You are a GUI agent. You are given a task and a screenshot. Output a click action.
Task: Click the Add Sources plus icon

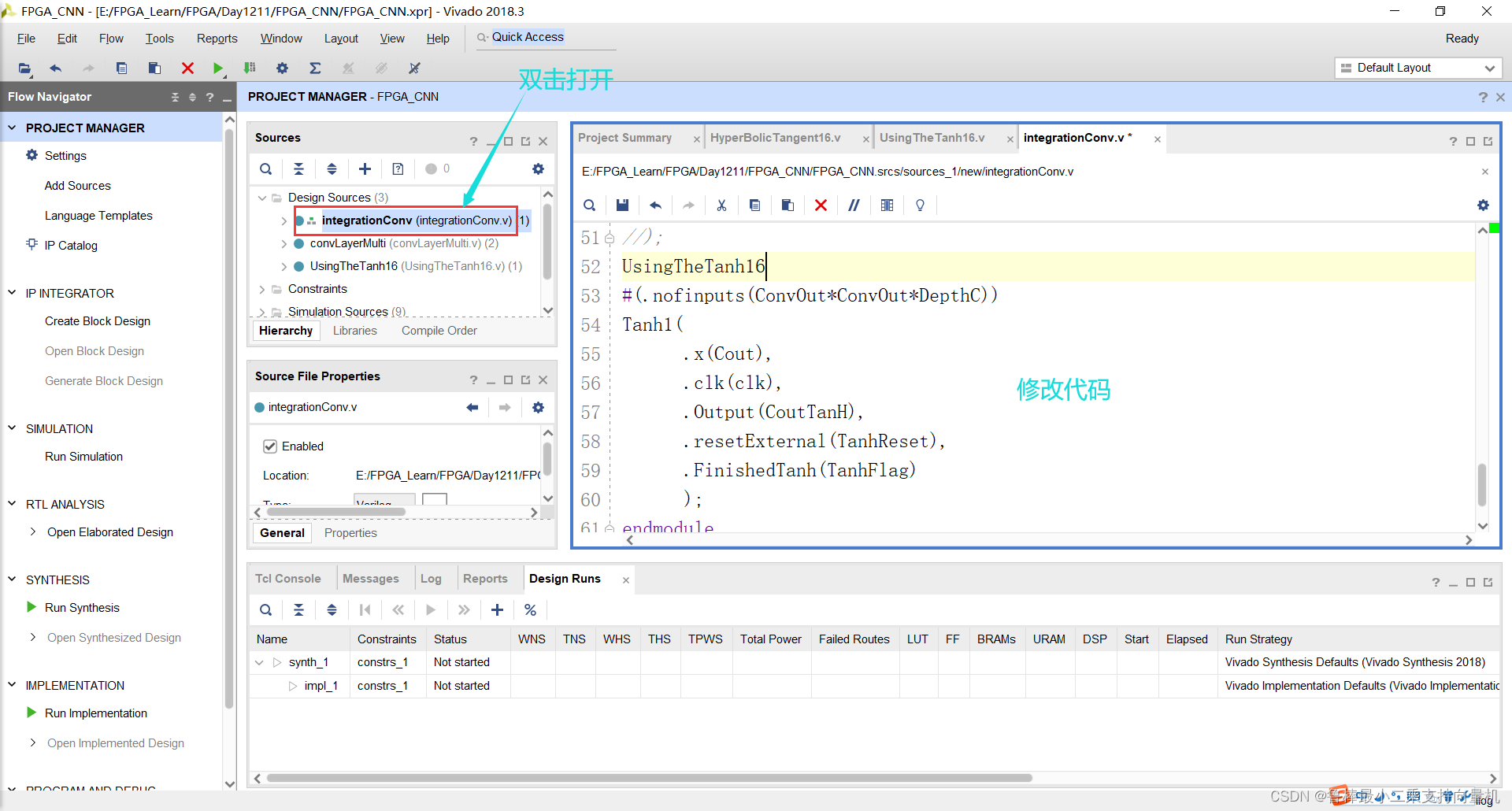pyautogui.click(x=365, y=168)
